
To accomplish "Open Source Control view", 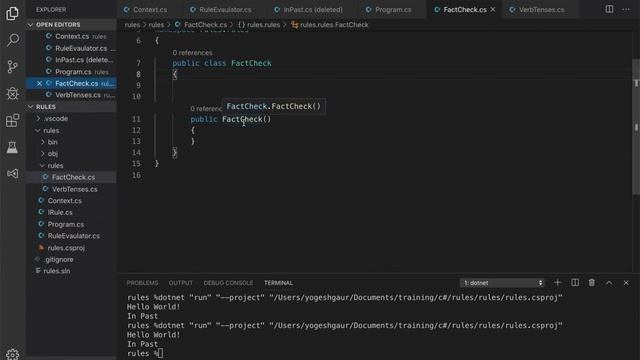I will pyautogui.click(x=12, y=67).
